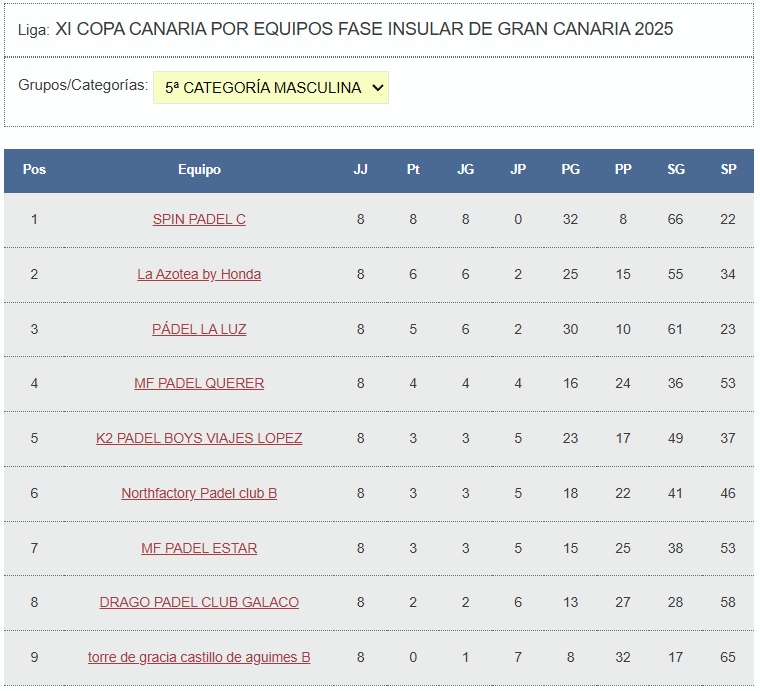The width and height of the screenshot is (760, 691).
Task: Click the JP column header
Action: pos(518,170)
